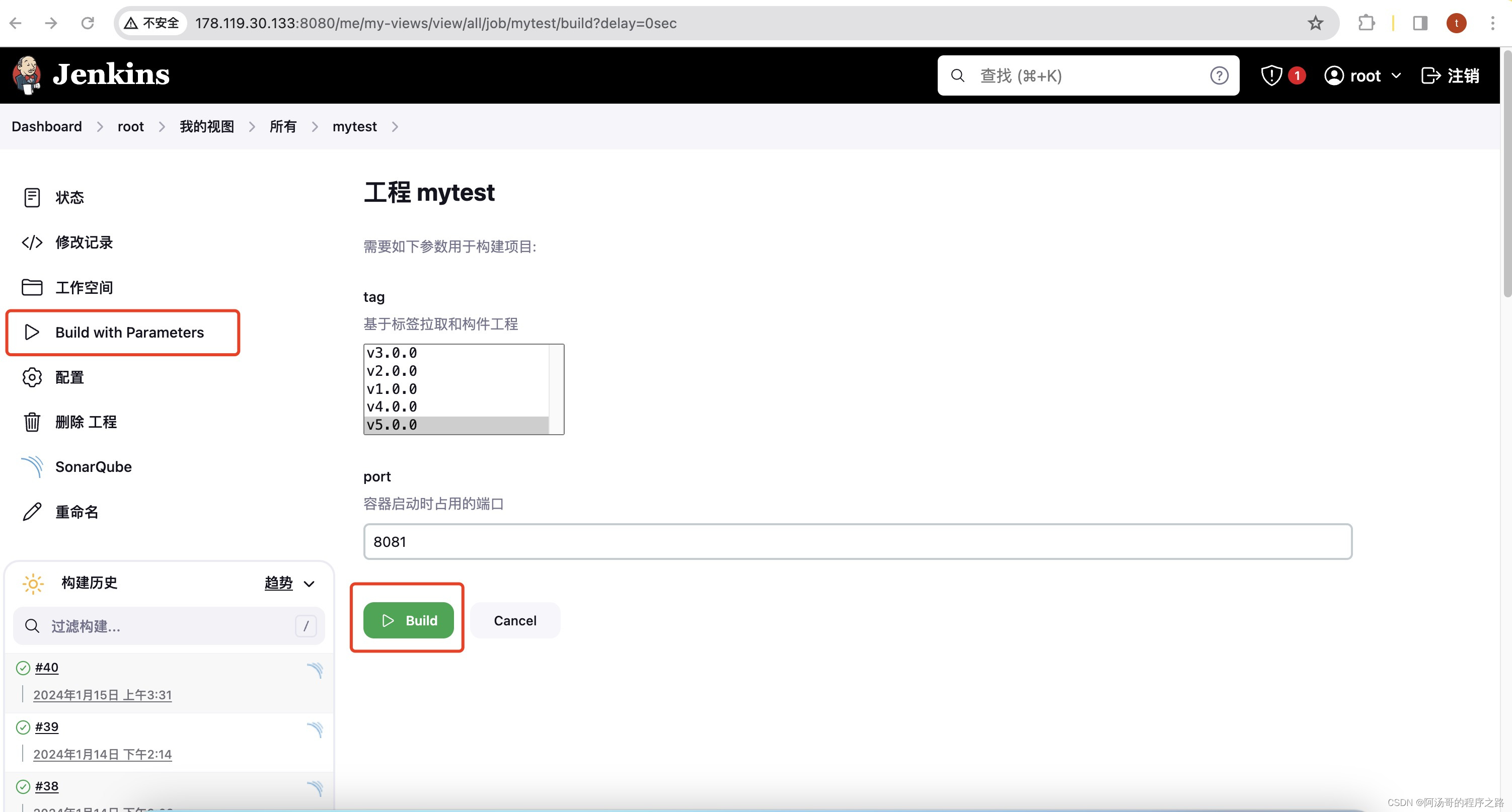Image resolution: width=1512 pixels, height=812 pixels.
Task: Click the 删除工程 (Delete Project) trash icon
Action: point(32,421)
